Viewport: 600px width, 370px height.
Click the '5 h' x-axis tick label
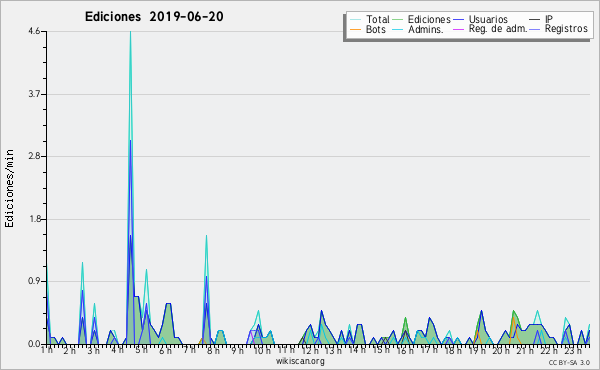[142, 350]
